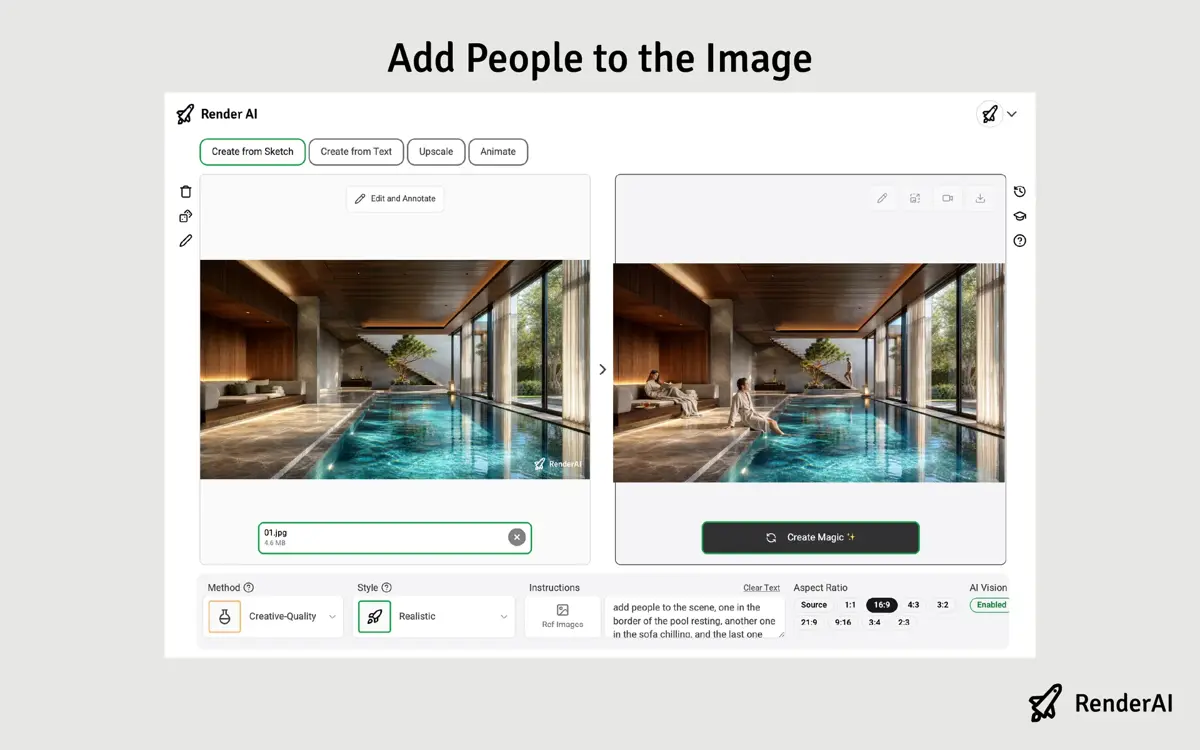1200x750 pixels.
Task: Open the Creative-Quality method dropdown
Action: pyautogui.click(x=275, y=616)
